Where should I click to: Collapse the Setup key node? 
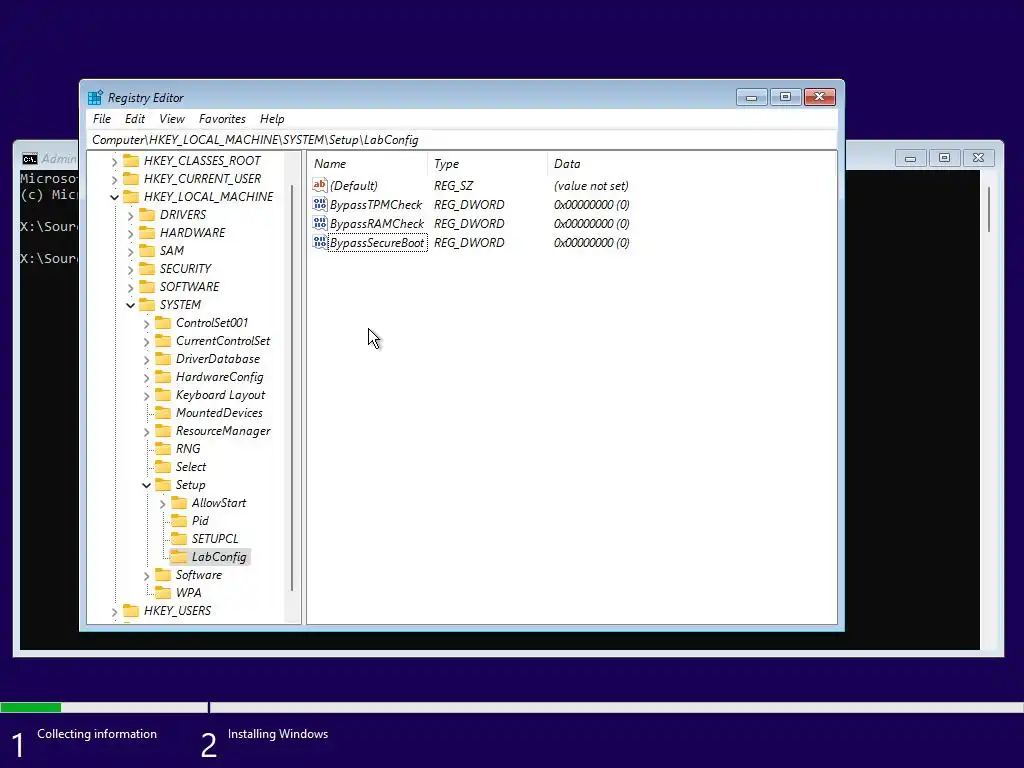146,485
